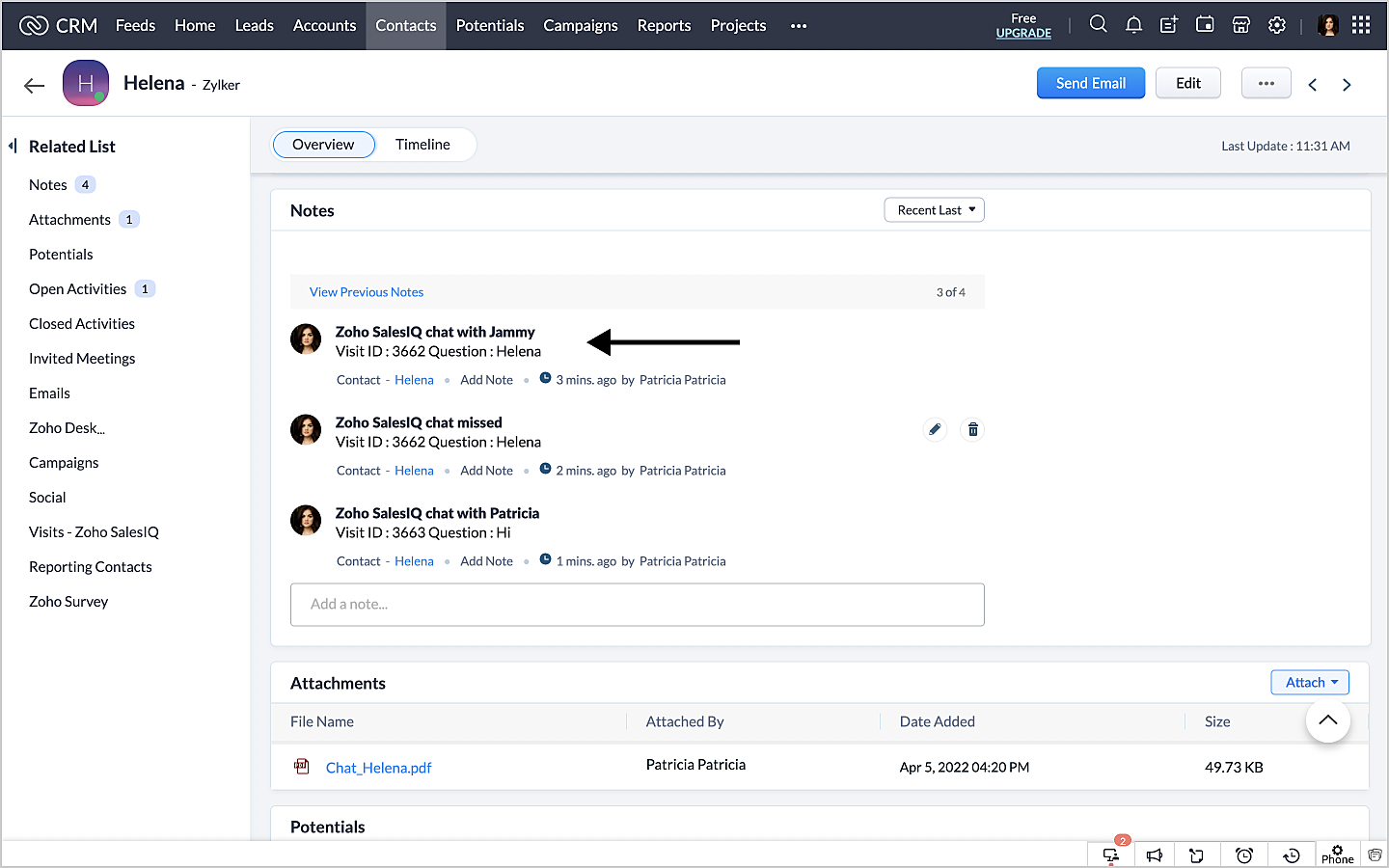Open the calendar icon in header
This screenshot has width=1389, height=868.
pos(1205,25)
